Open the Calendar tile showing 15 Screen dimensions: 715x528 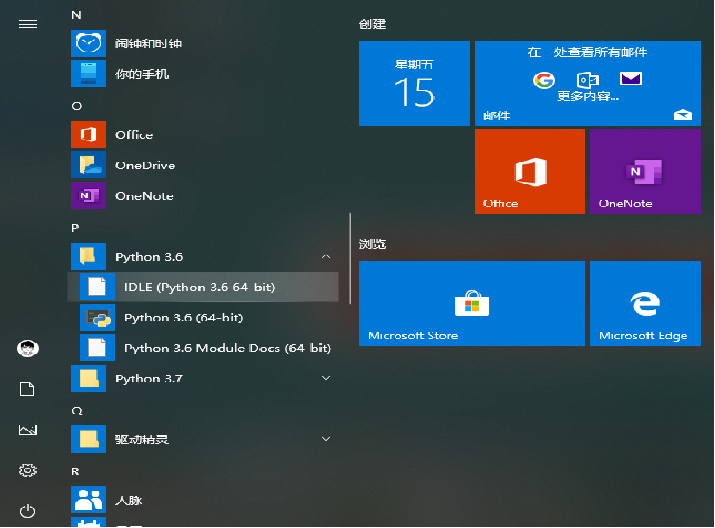(414, 83)
